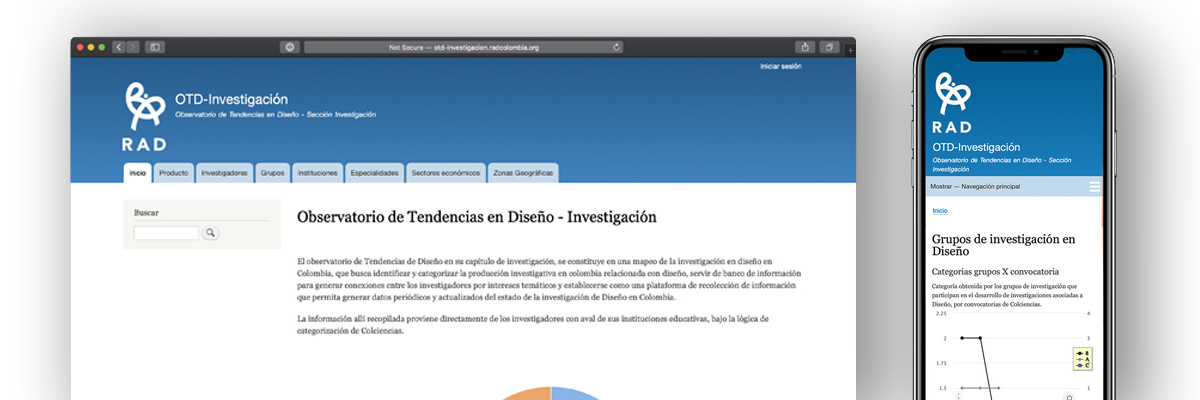Show all tabs overview icon
This screenshot has height=400, width=1200.
coord(829,47)
